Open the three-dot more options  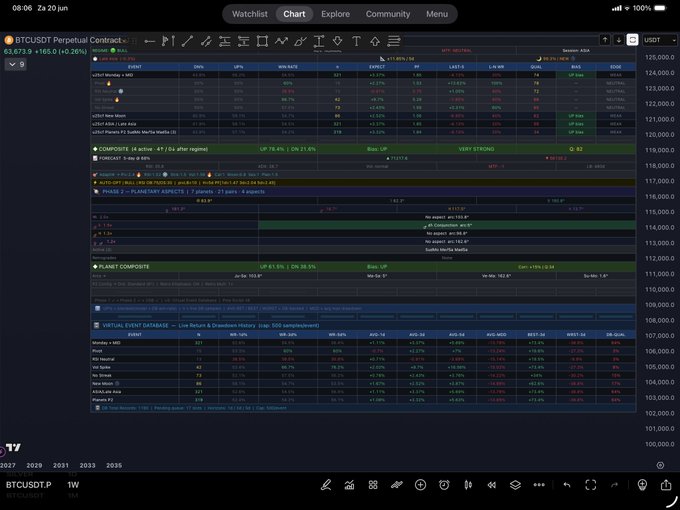(539, 485)
